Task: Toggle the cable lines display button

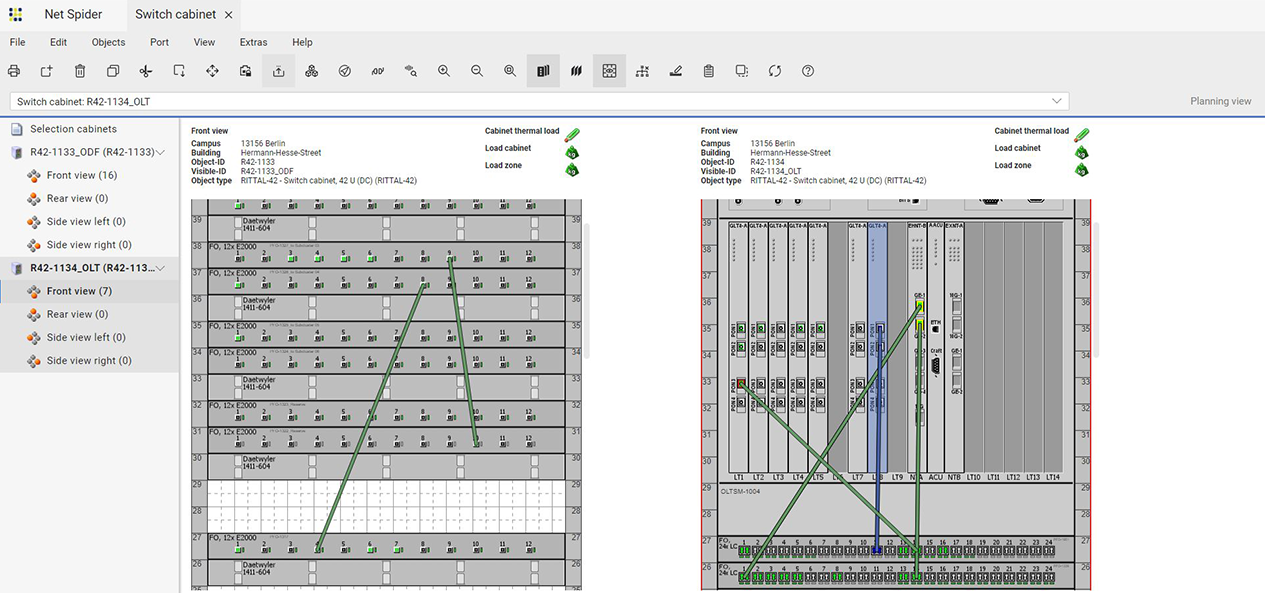Action: 576,71
